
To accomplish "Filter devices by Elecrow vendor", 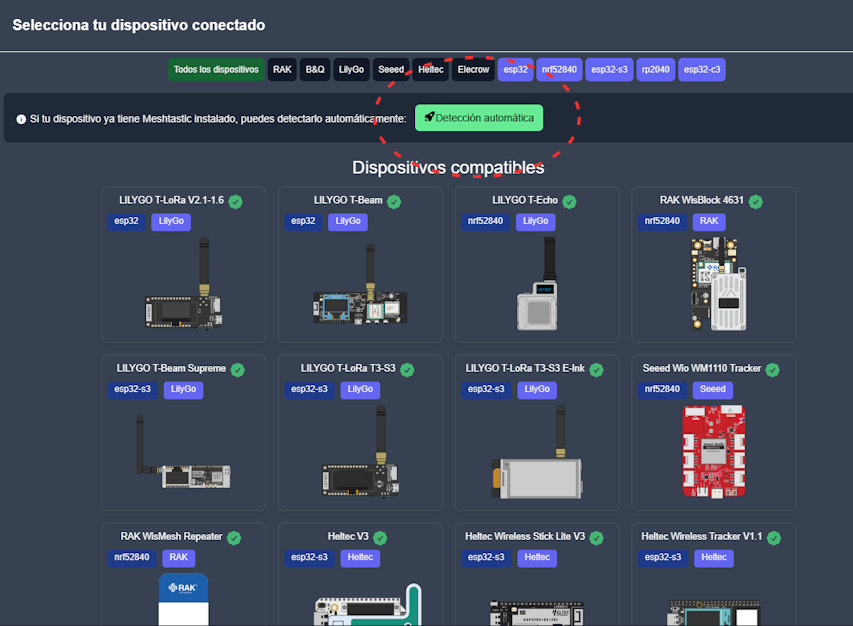I will [x=473, y=70].
